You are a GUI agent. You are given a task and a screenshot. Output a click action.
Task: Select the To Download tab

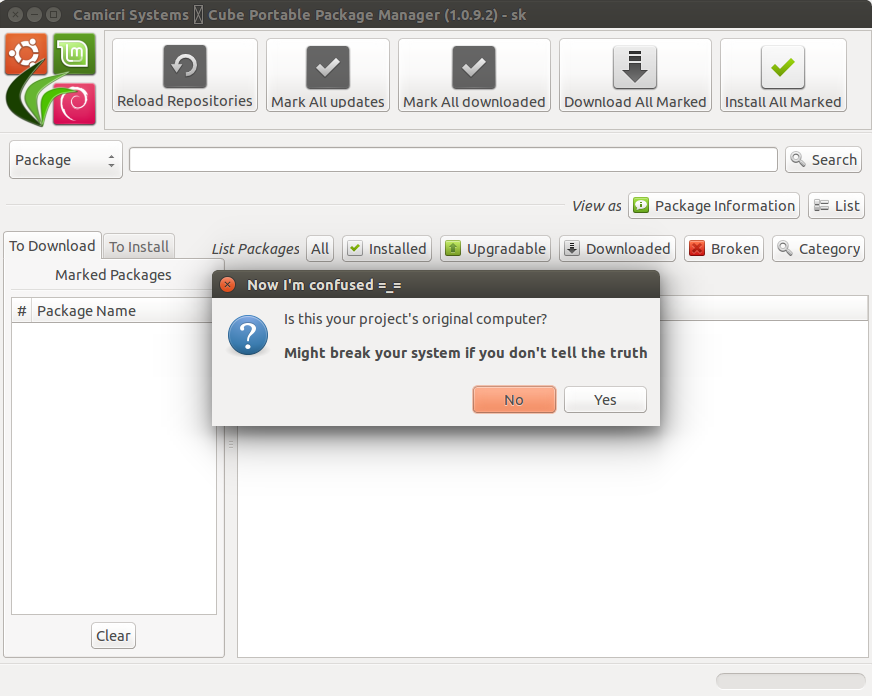tap(52, 246)
